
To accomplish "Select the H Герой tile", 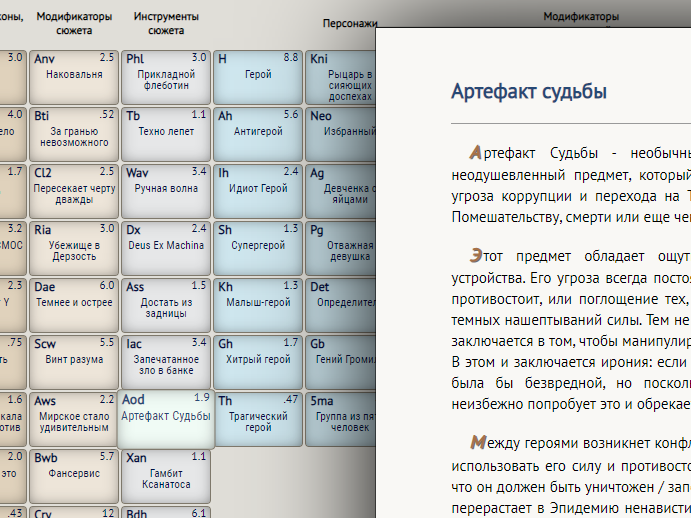I will click(x=258, y=77).
